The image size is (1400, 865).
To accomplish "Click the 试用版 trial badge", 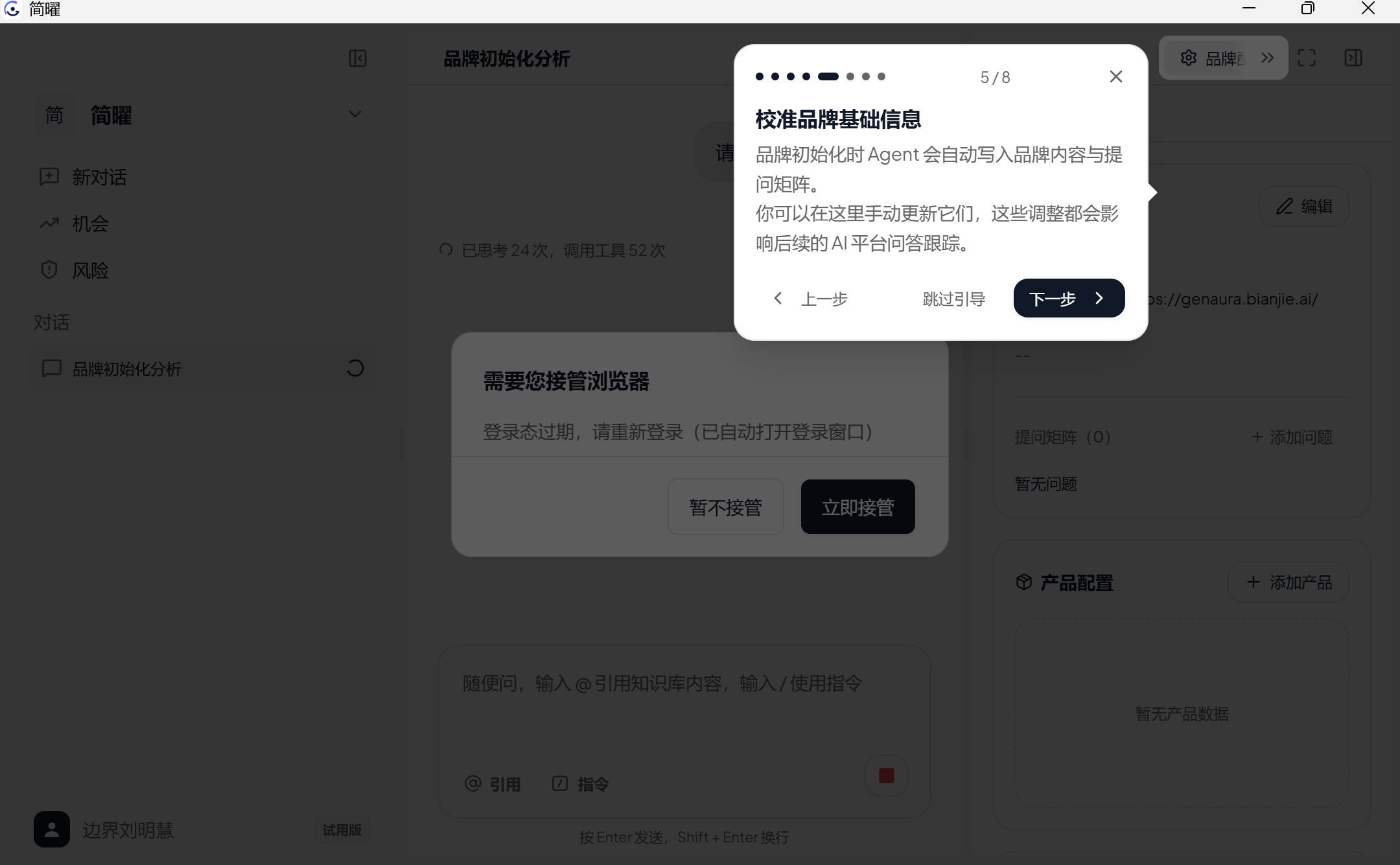I will click(x=342, y=829).
